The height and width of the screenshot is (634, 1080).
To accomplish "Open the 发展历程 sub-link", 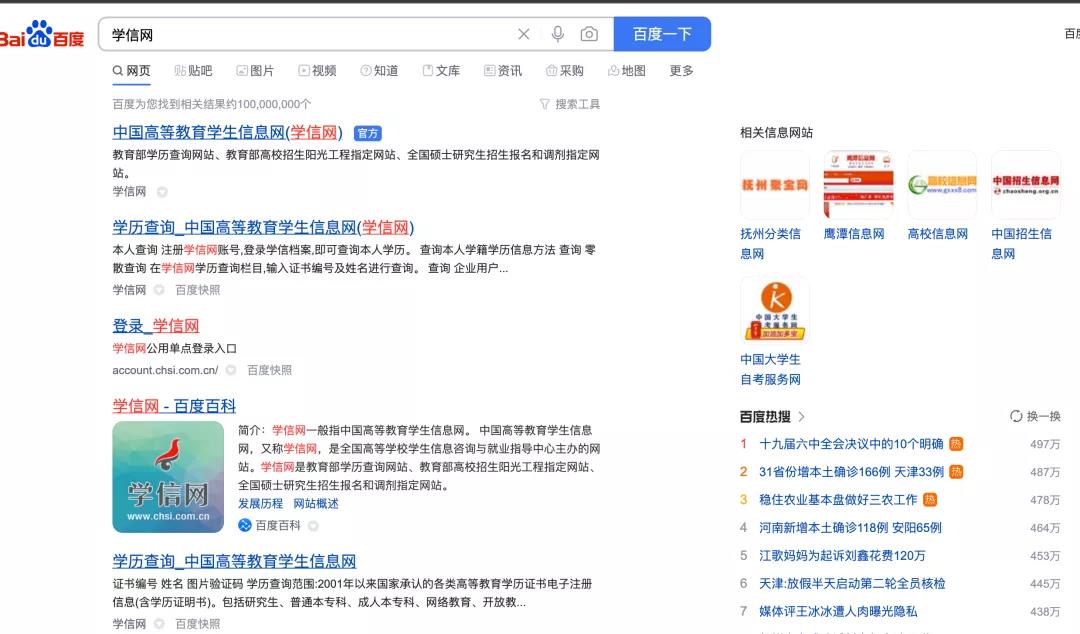I will [x=260, y=504].
